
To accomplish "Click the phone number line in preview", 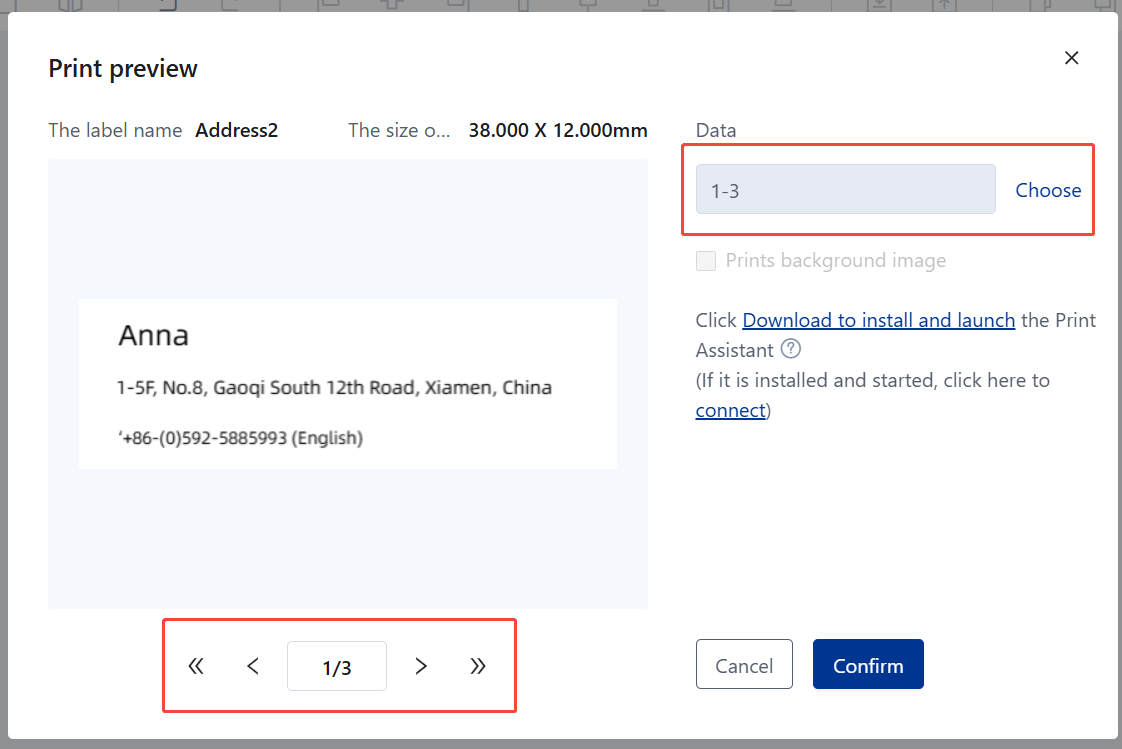I will (240, 438).
